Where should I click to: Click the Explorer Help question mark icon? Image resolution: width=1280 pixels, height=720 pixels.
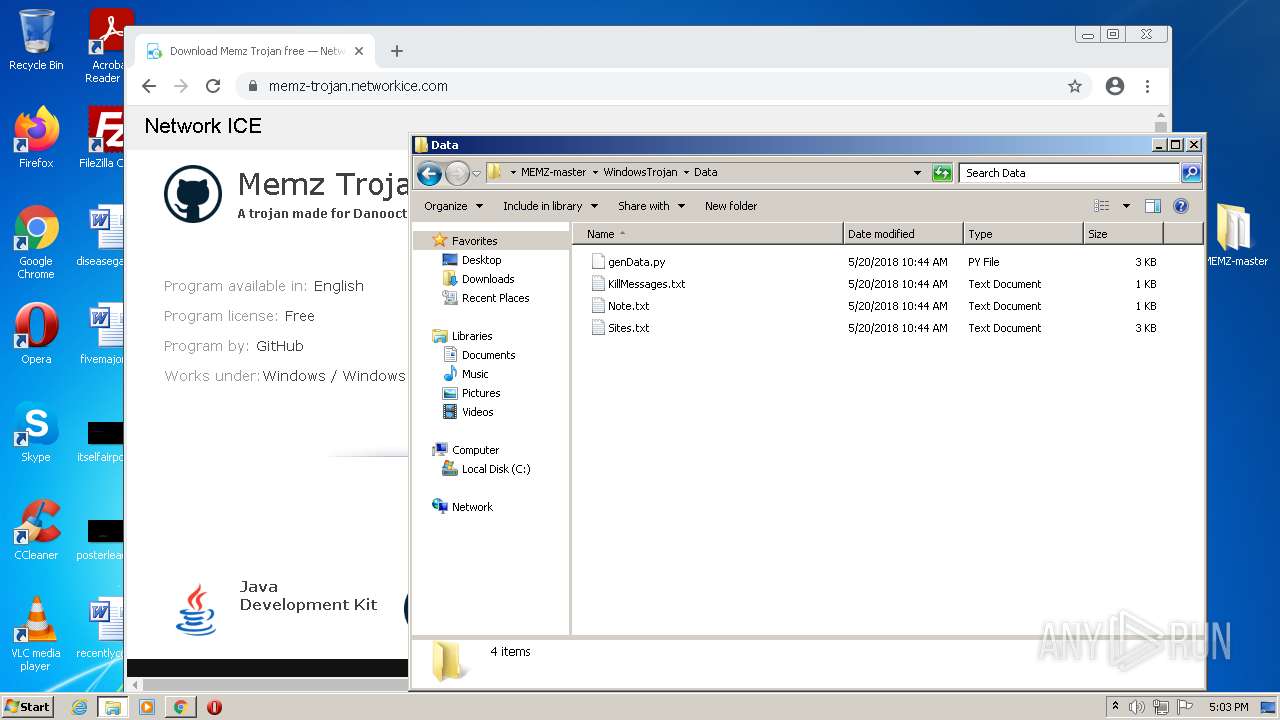coord(1181,206)
